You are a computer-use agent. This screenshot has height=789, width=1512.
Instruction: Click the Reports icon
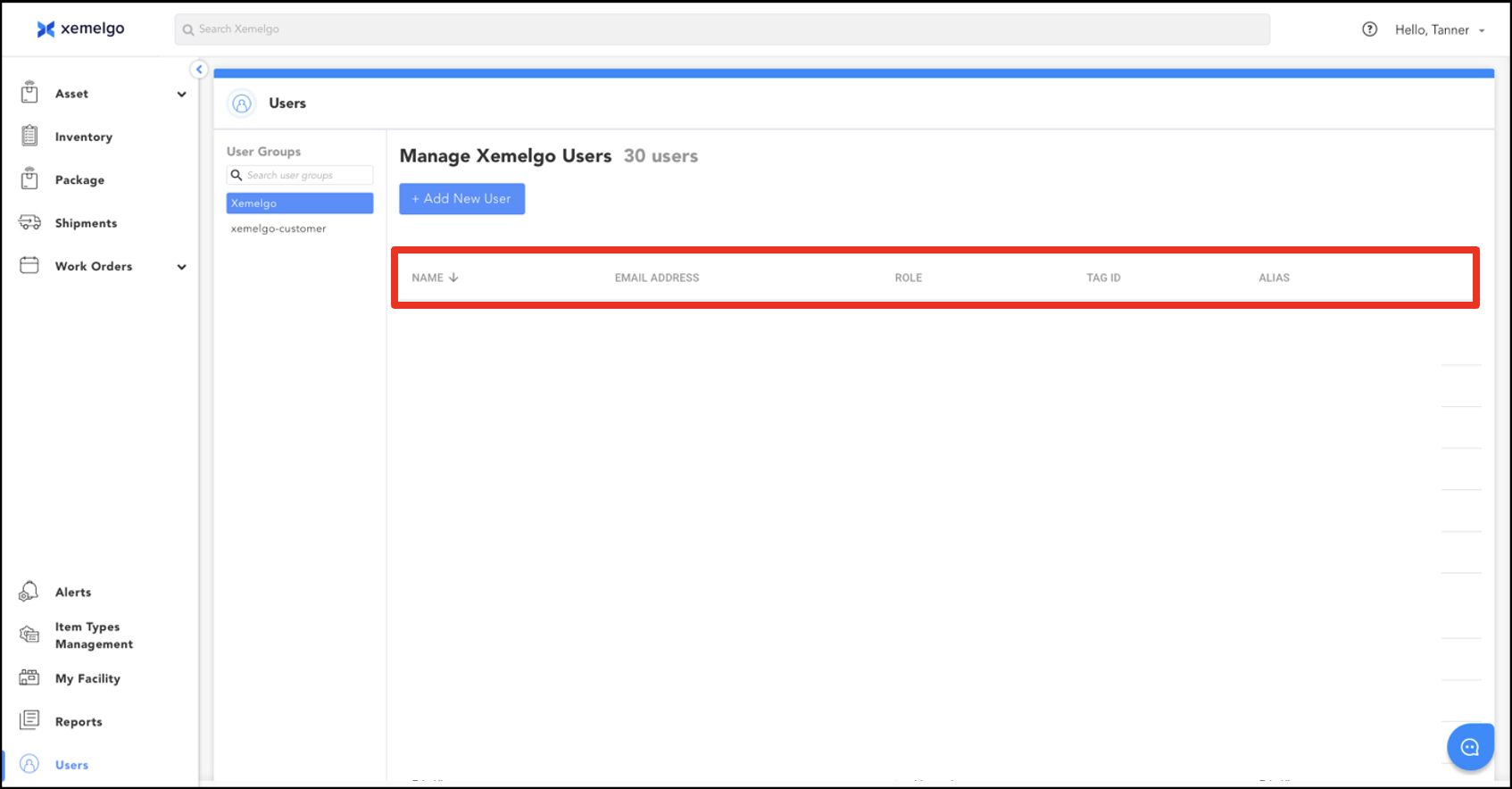(29, 720)
